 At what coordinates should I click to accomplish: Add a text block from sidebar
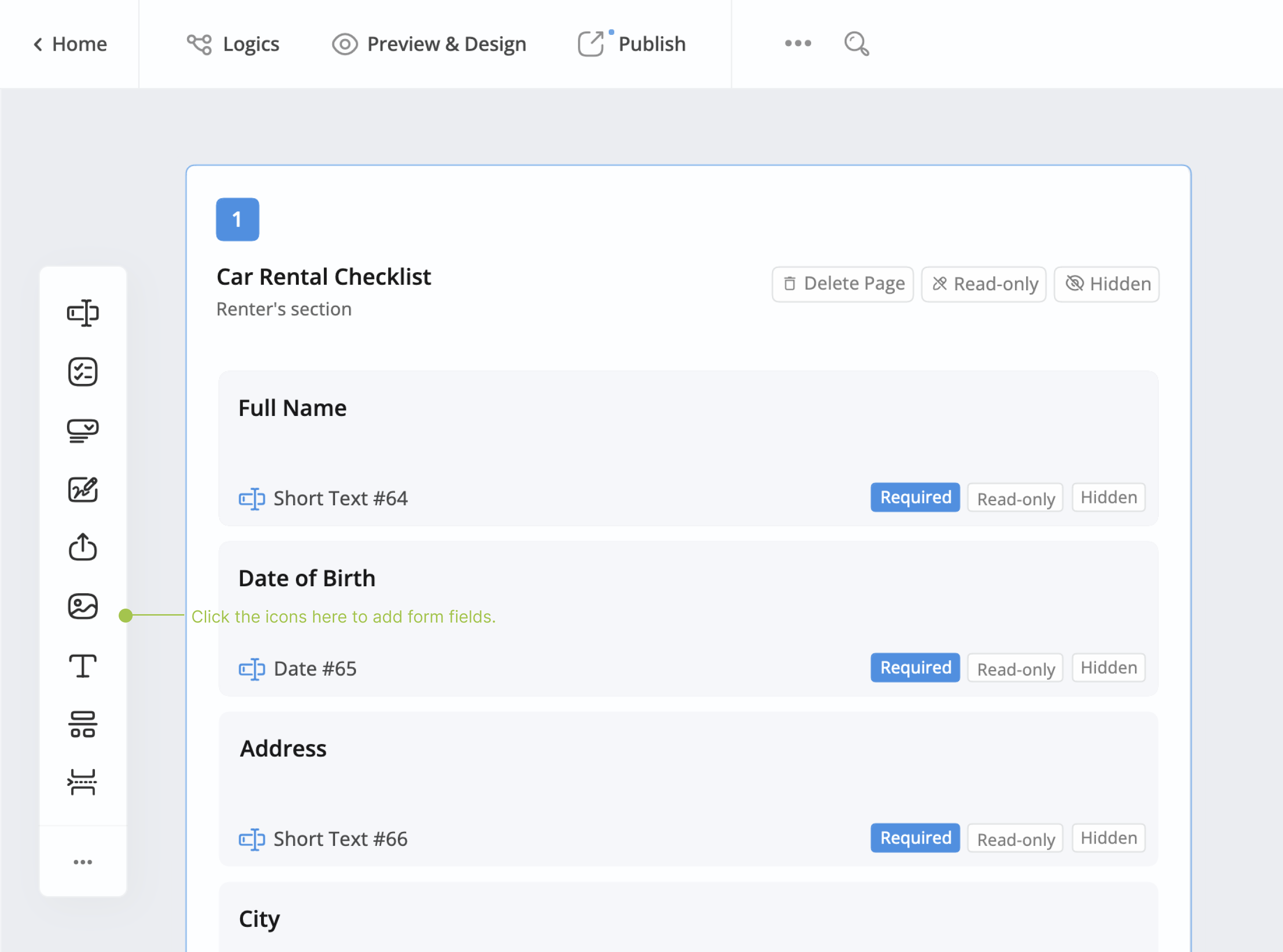click(82, 665)
